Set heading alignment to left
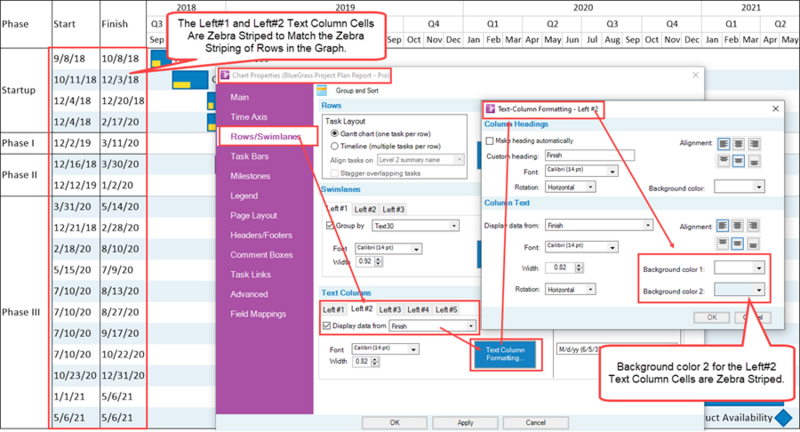The width and height of the screenshot is (800, 432). (723, 144)
